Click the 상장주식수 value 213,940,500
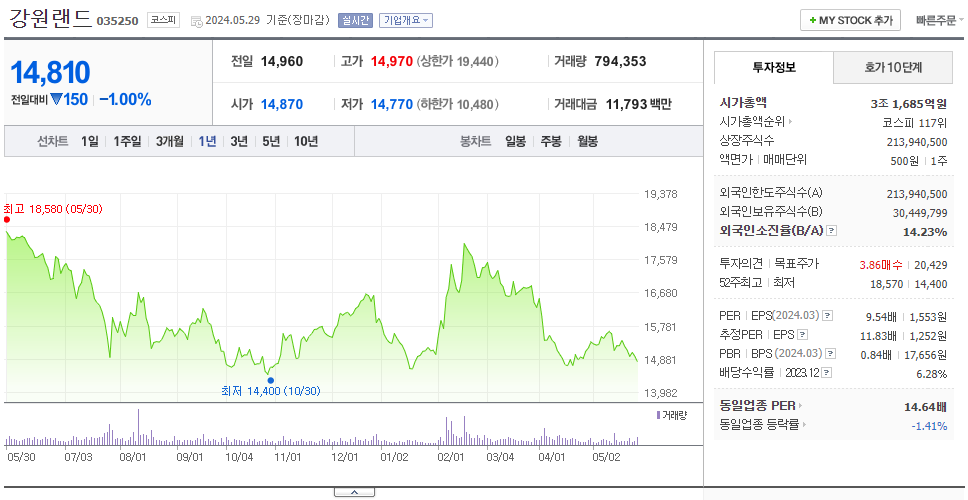 click(x=917, y=141)
